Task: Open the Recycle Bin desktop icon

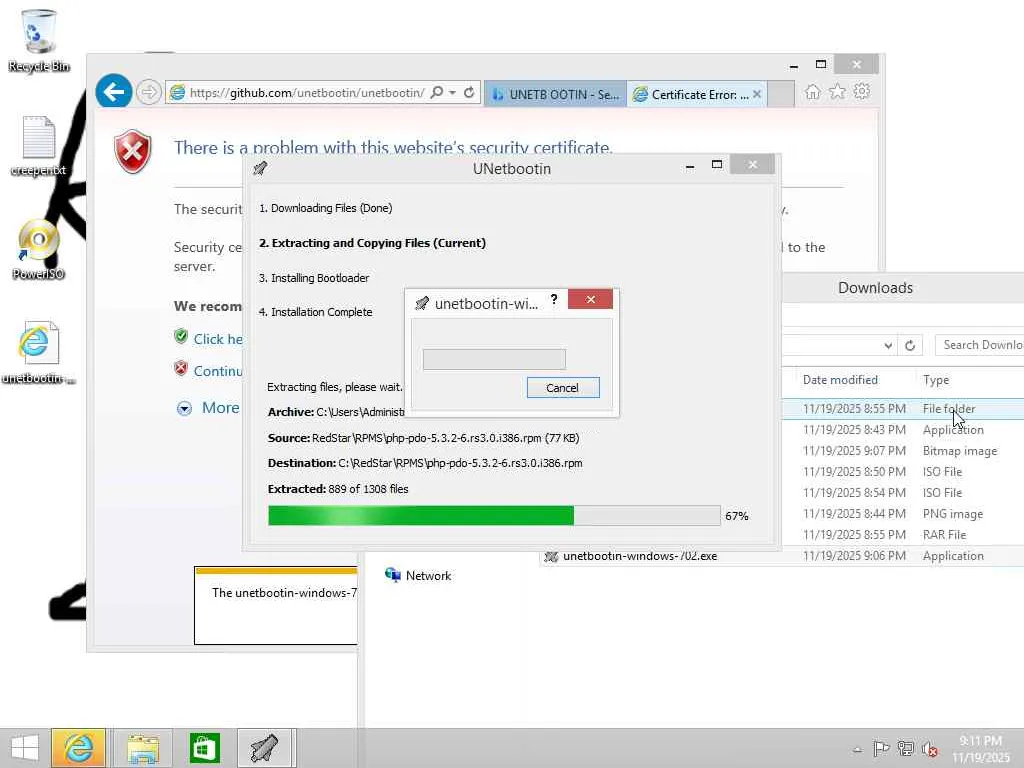Action: click(39, 40)
